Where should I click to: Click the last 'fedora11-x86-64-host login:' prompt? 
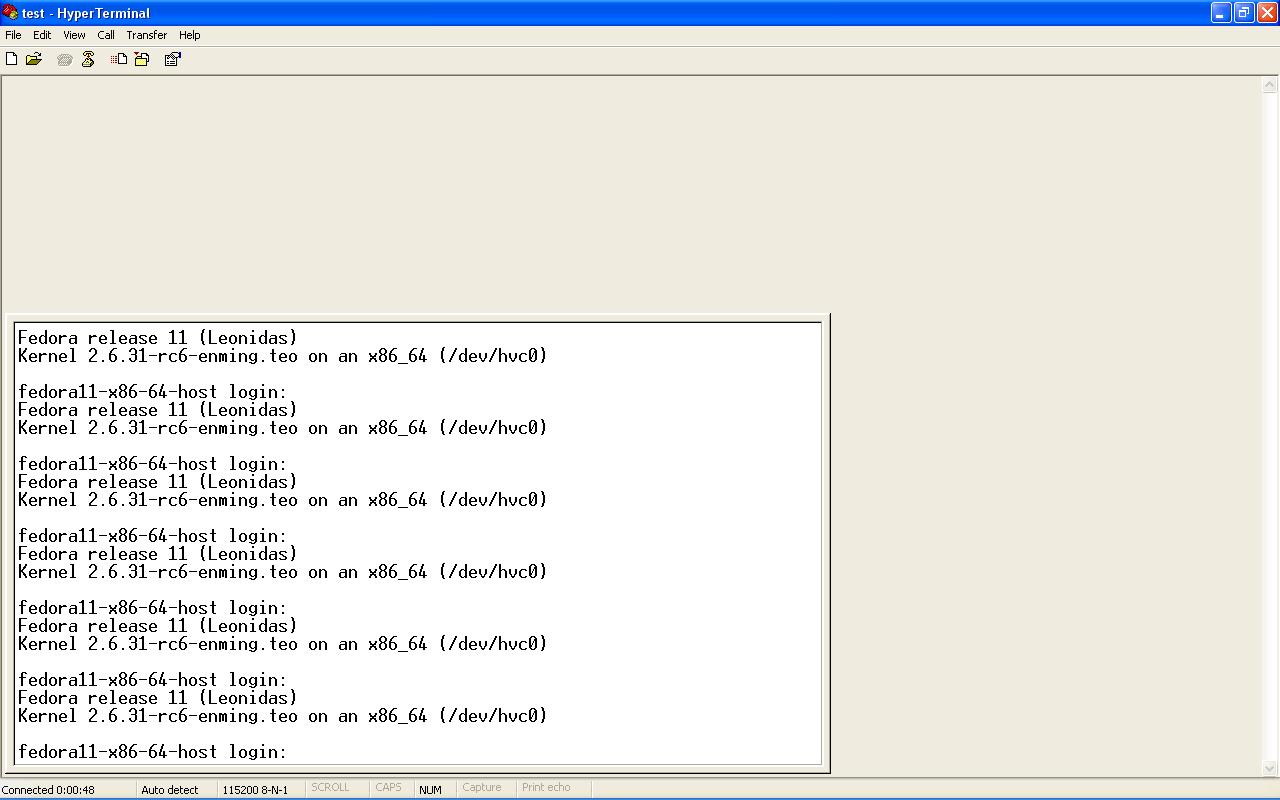tap(152, 752)
